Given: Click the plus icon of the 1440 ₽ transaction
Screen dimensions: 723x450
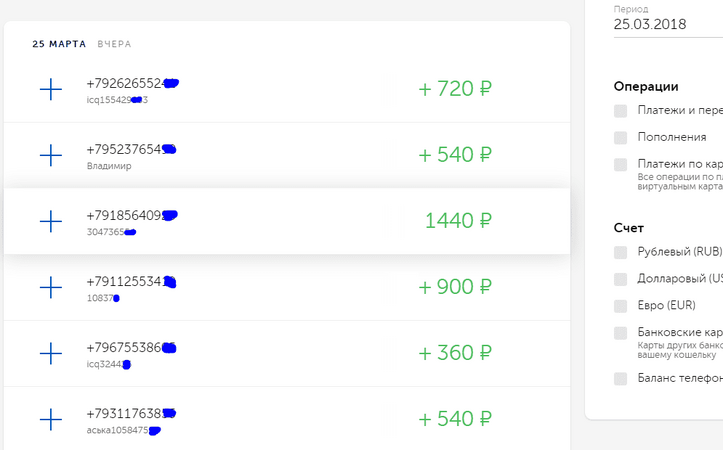Looking at the screenshot, I should (51, 221).
